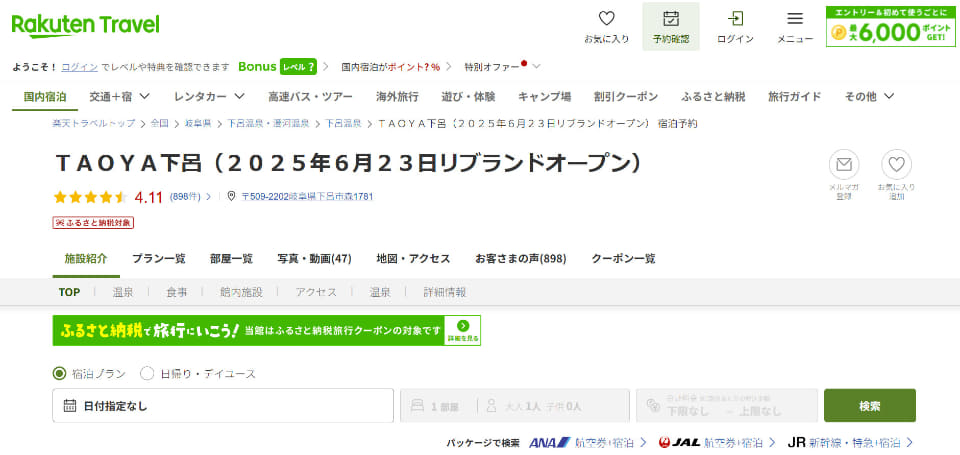This screenshot has width=960, height=455.
Task: Open キャンプ場 menu item
Action: [544, 97]
